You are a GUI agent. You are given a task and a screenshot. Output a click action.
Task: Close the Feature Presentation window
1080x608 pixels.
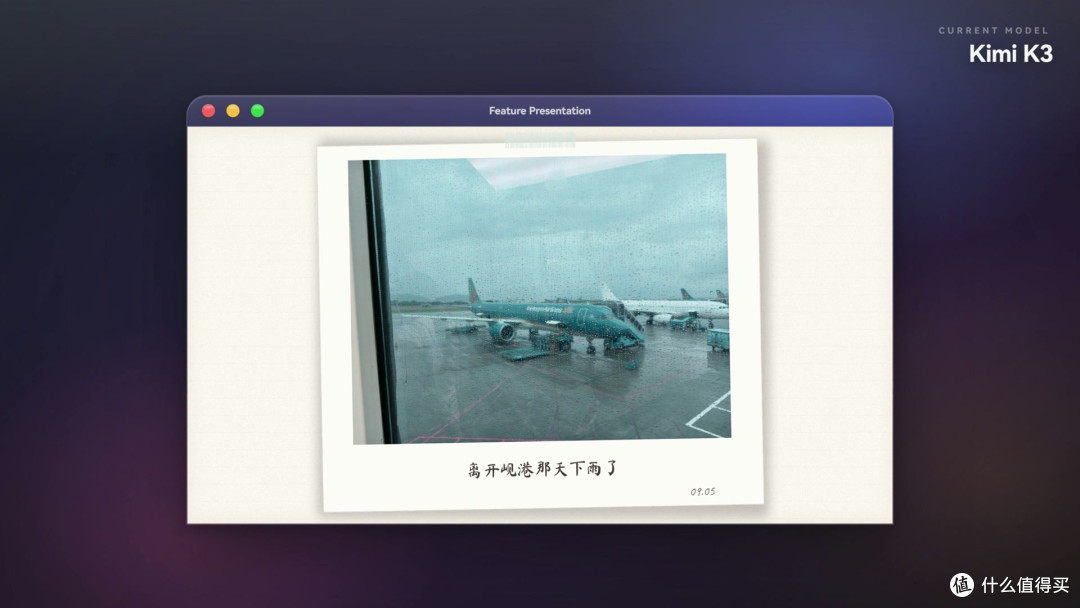209,111
